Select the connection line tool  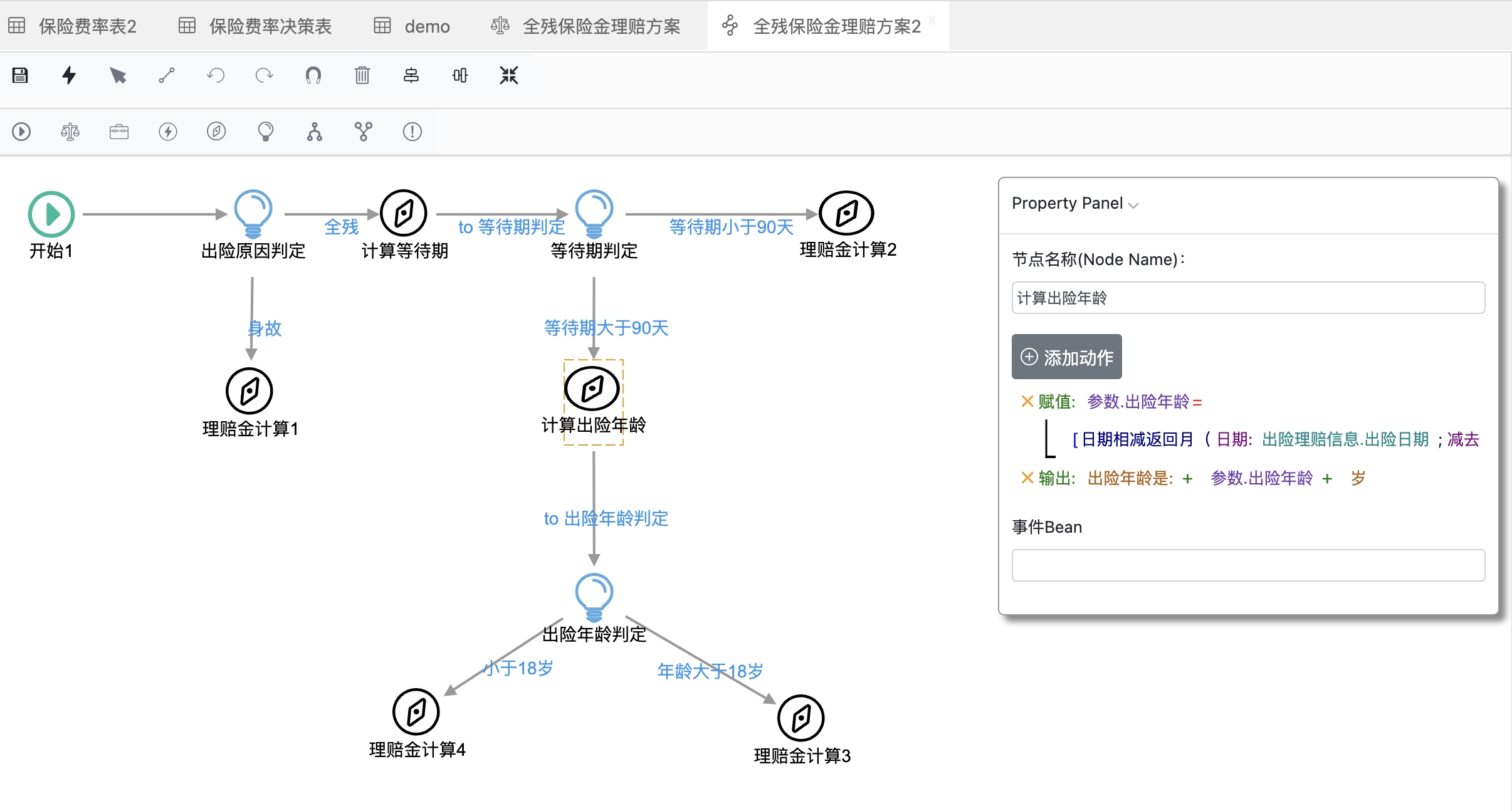point(167,75)
